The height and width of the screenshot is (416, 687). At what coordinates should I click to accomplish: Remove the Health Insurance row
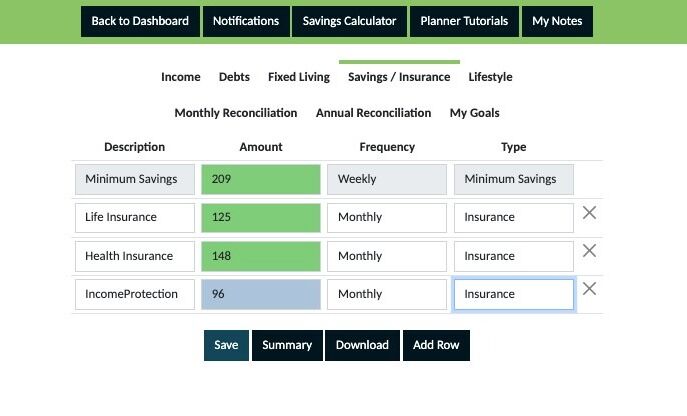coord(589,251)
